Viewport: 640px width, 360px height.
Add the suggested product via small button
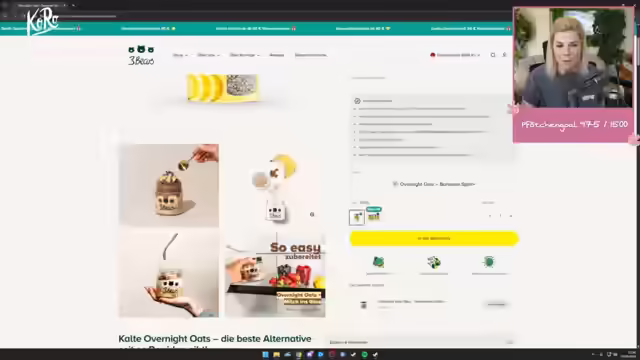tap(496, 304)
